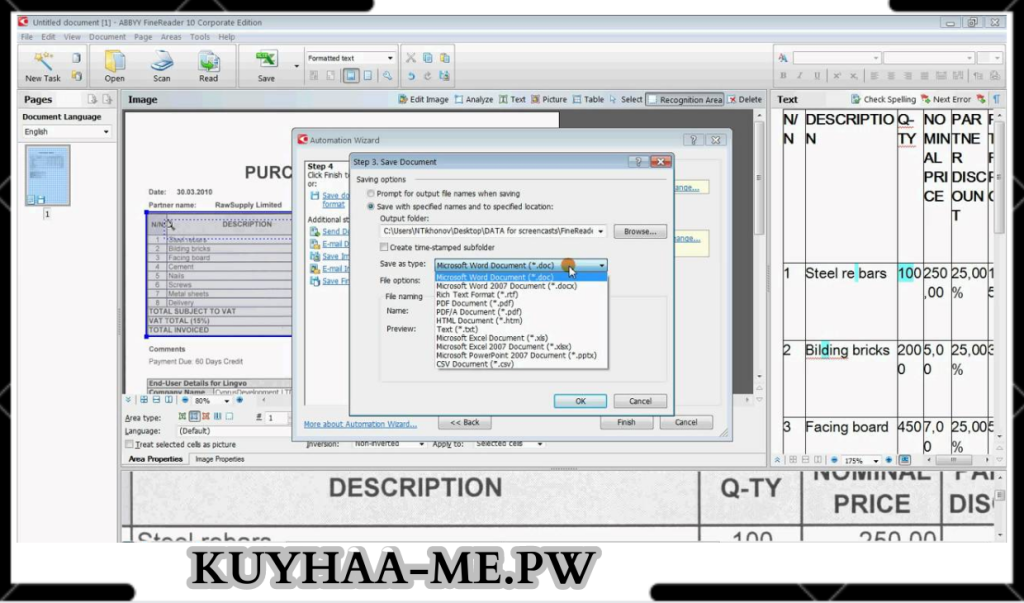The image size is (1024, 603).
Task: Click Cancel in Save Document dialog
Action: (x=640, y=401)
